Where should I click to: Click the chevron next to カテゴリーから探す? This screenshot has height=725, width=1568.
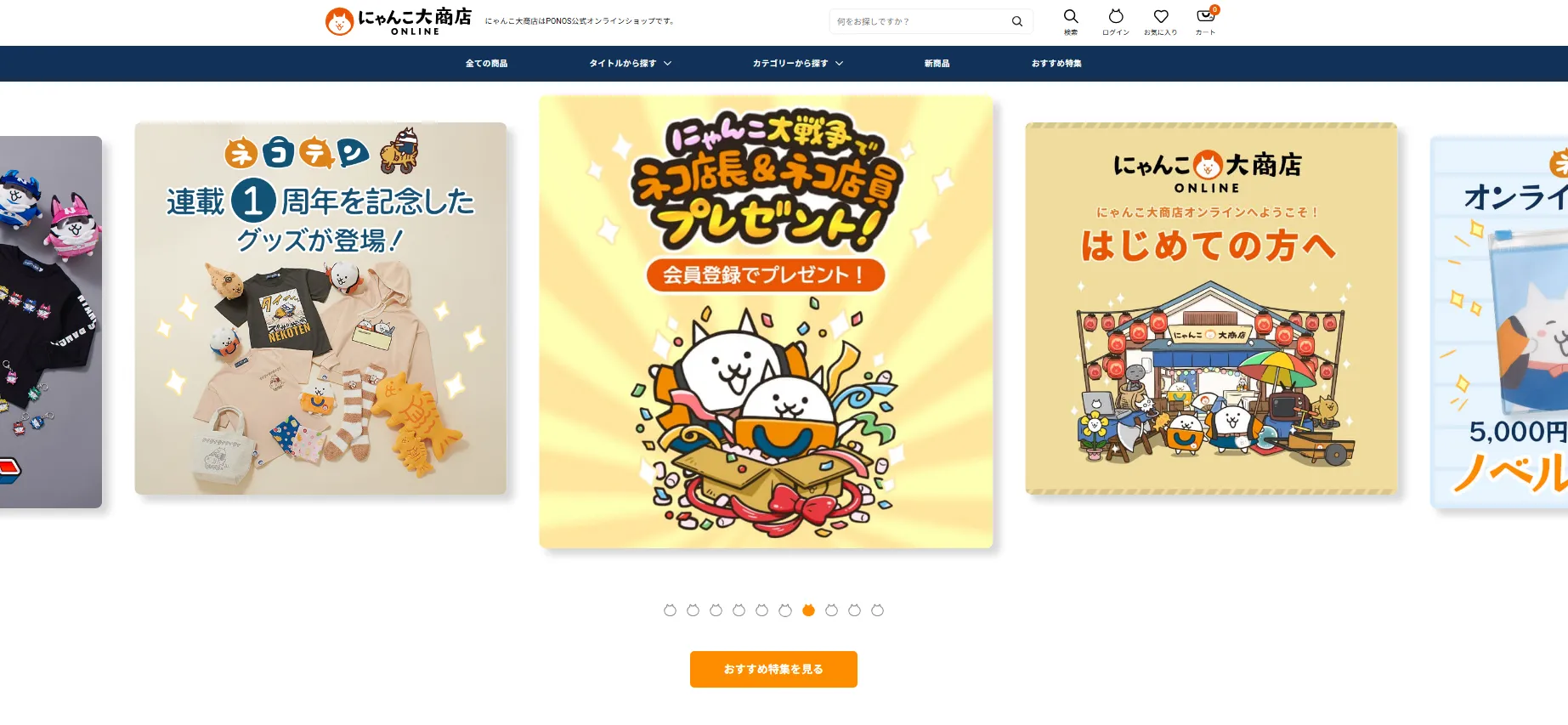839,64
